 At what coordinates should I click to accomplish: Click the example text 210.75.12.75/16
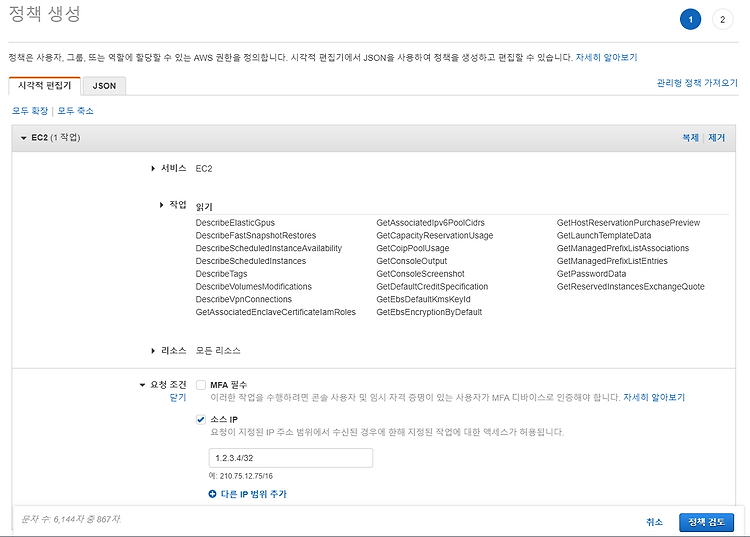[x=246, y=476]
